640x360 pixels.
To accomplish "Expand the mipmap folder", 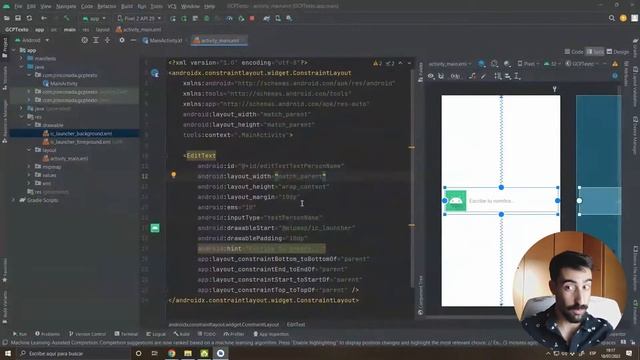I will (29, 167).
